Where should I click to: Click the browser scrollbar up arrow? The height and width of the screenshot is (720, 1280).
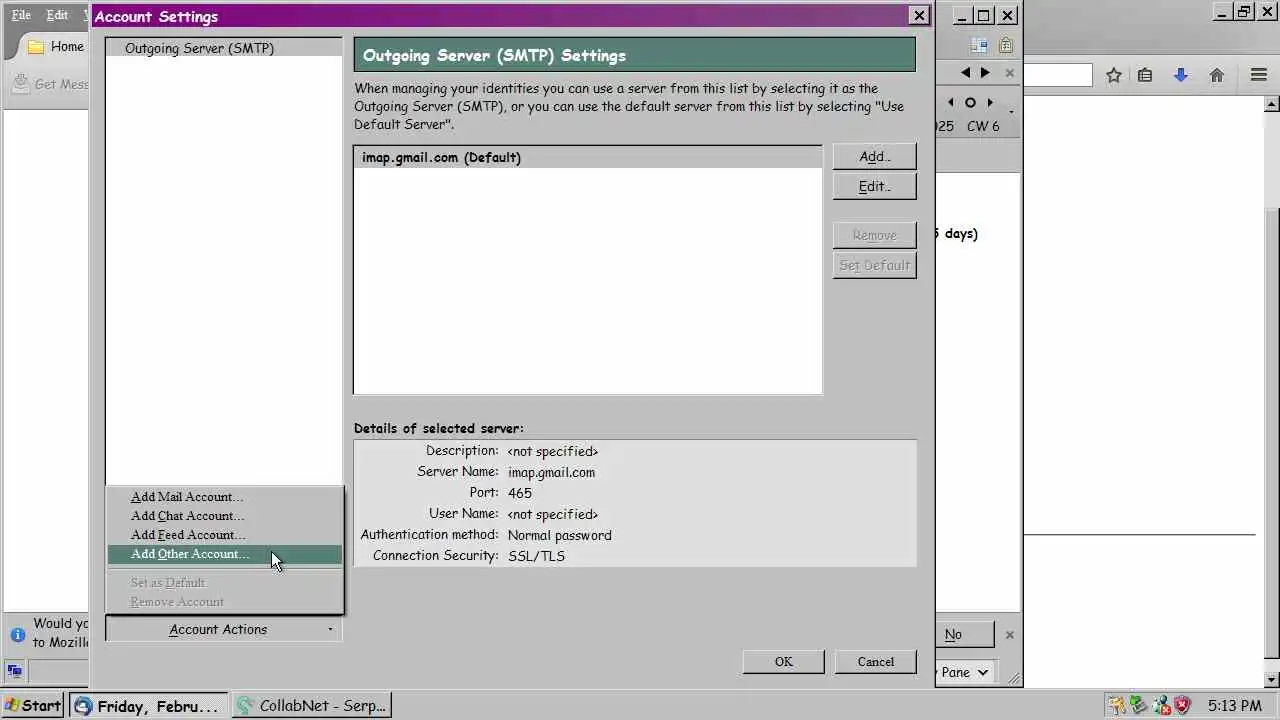click(x=1272, y=104)
